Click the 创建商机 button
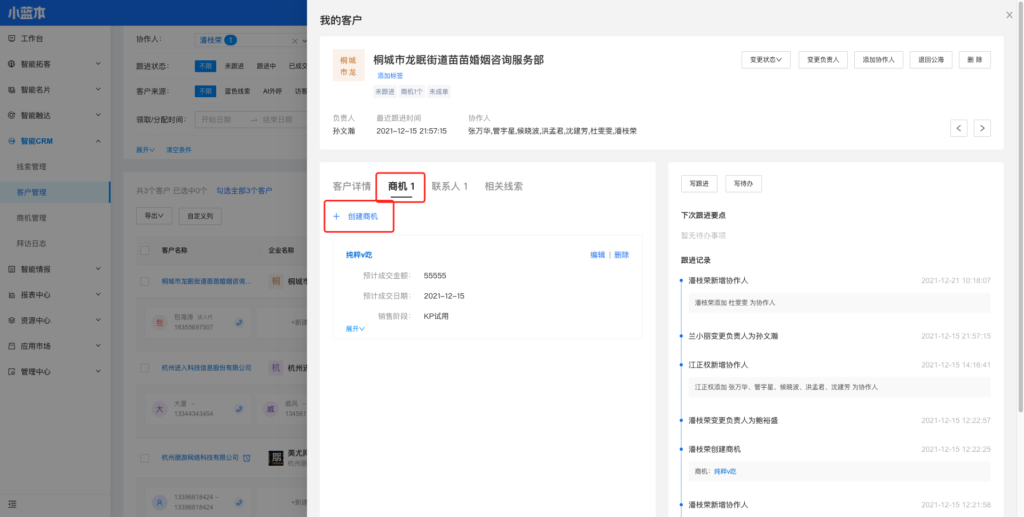This screenshot has height=517, width=1024. 355,216
